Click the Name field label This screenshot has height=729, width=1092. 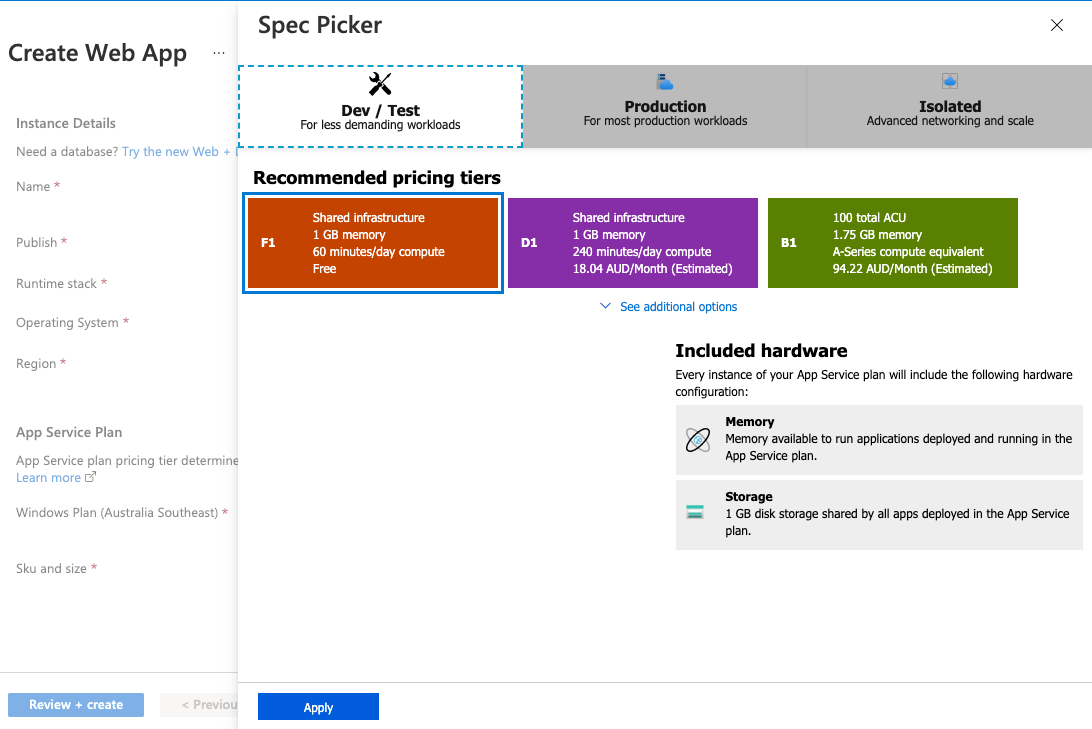pos(33,187)
